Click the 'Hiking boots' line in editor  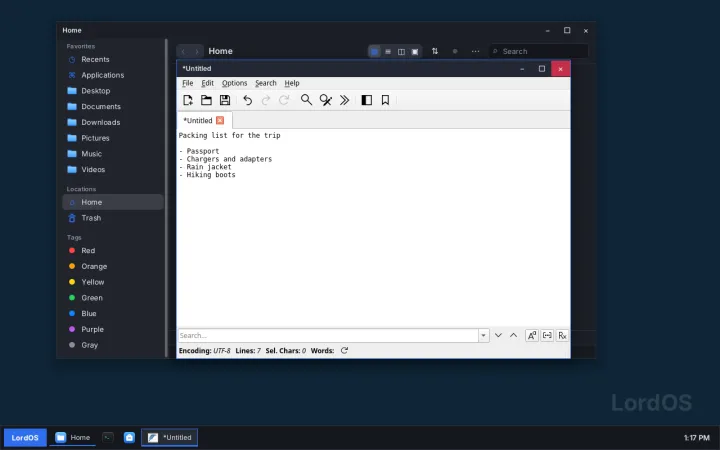tap(207, 175)
